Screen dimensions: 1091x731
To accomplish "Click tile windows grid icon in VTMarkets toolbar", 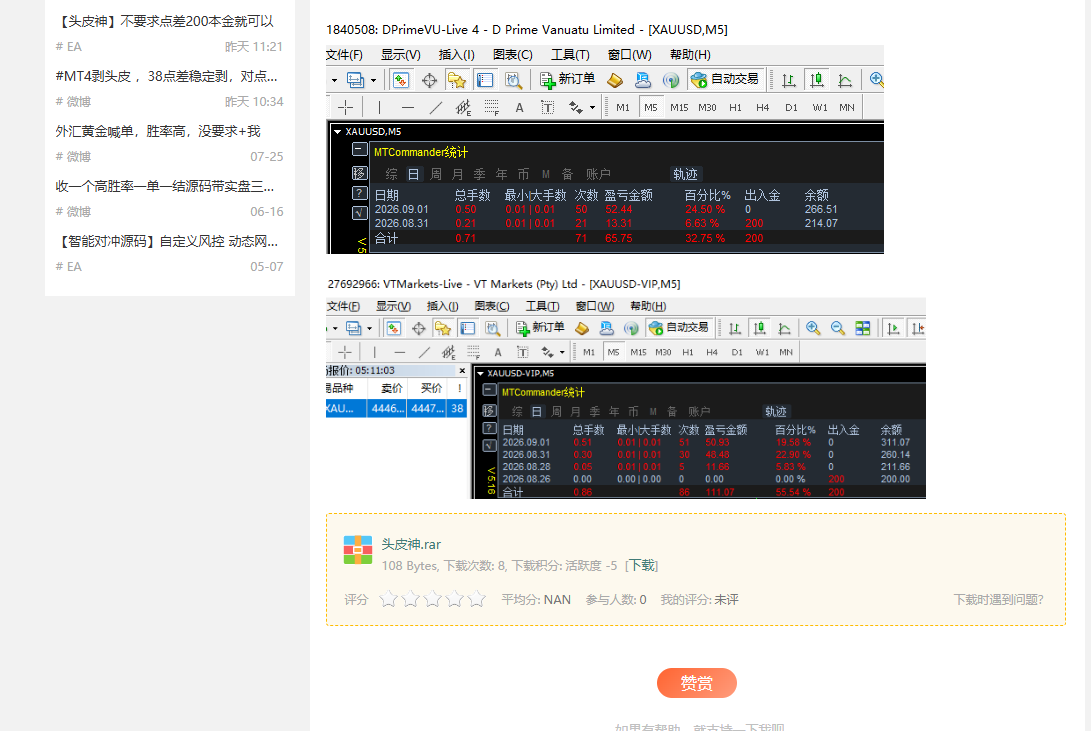I will pyautogui.click(x=863, y=328).
